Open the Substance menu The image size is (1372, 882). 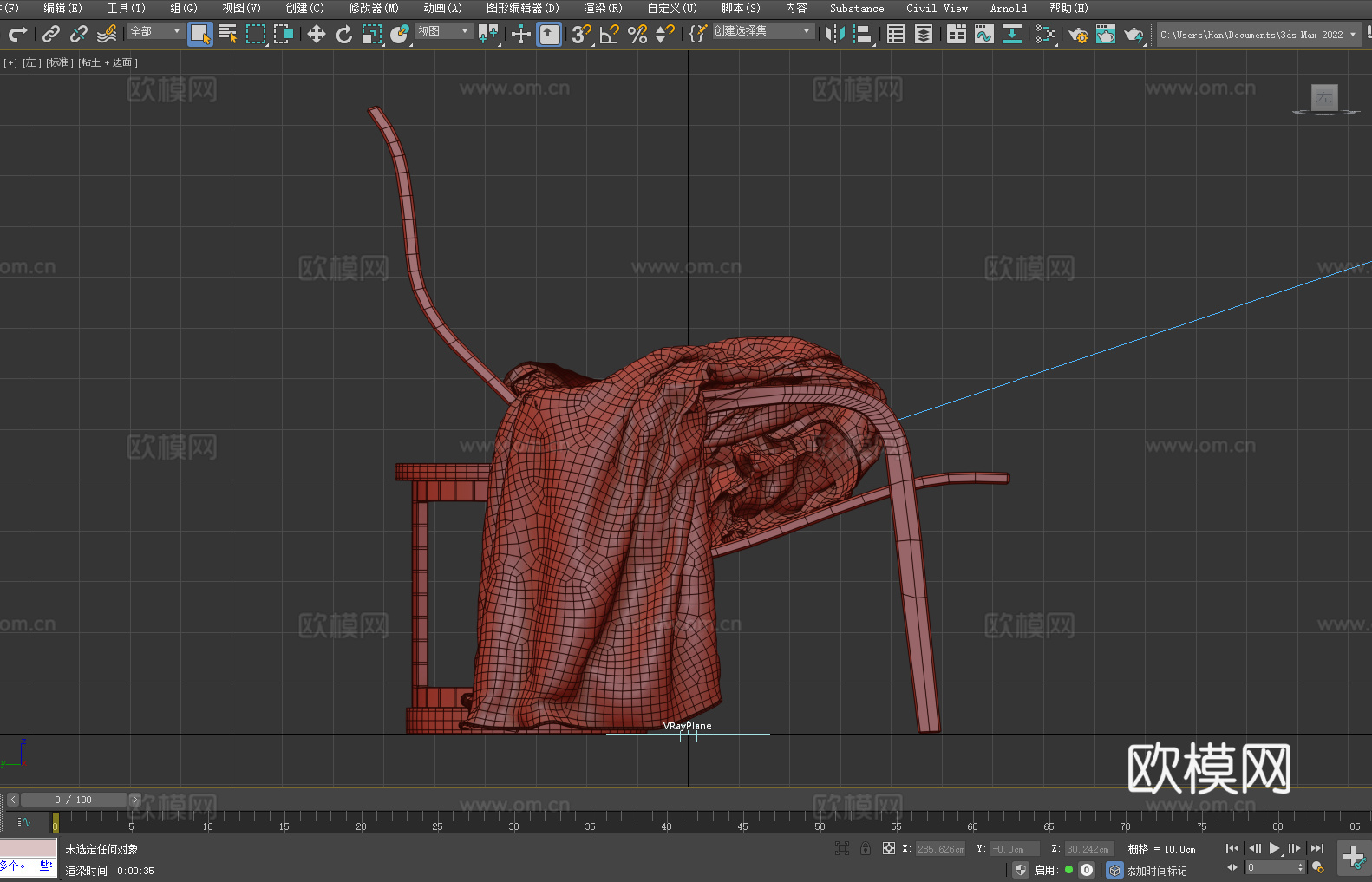pos(857,8)
